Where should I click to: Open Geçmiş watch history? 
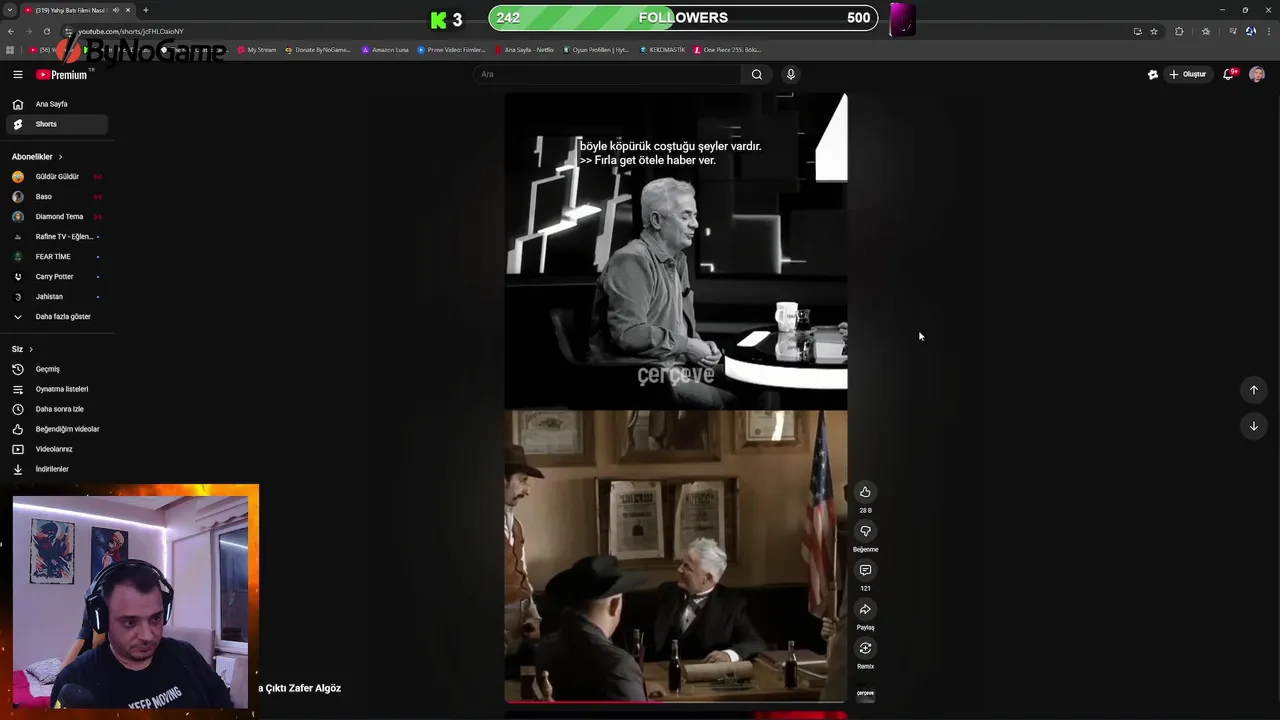[55, 369]
